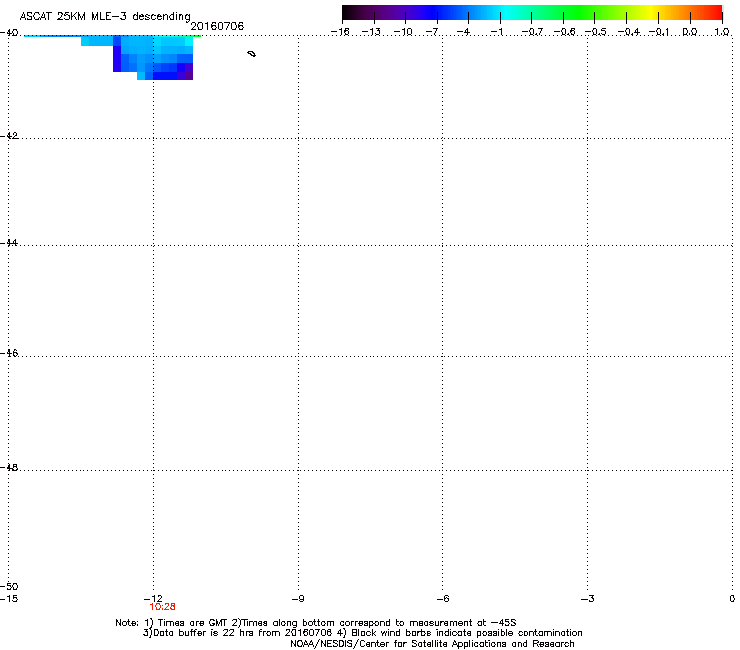Click the -1 label on the color scale

click(x=496, y=32)
